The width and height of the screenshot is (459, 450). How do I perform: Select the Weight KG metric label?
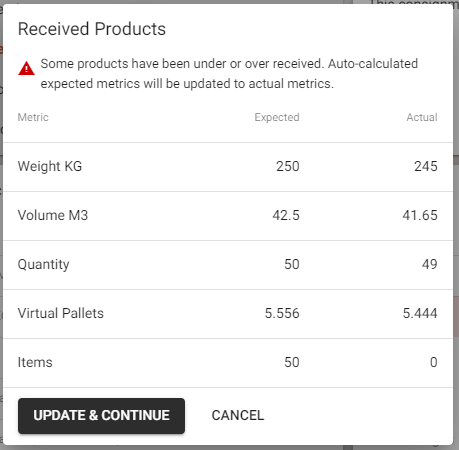(x=50, y=166)
